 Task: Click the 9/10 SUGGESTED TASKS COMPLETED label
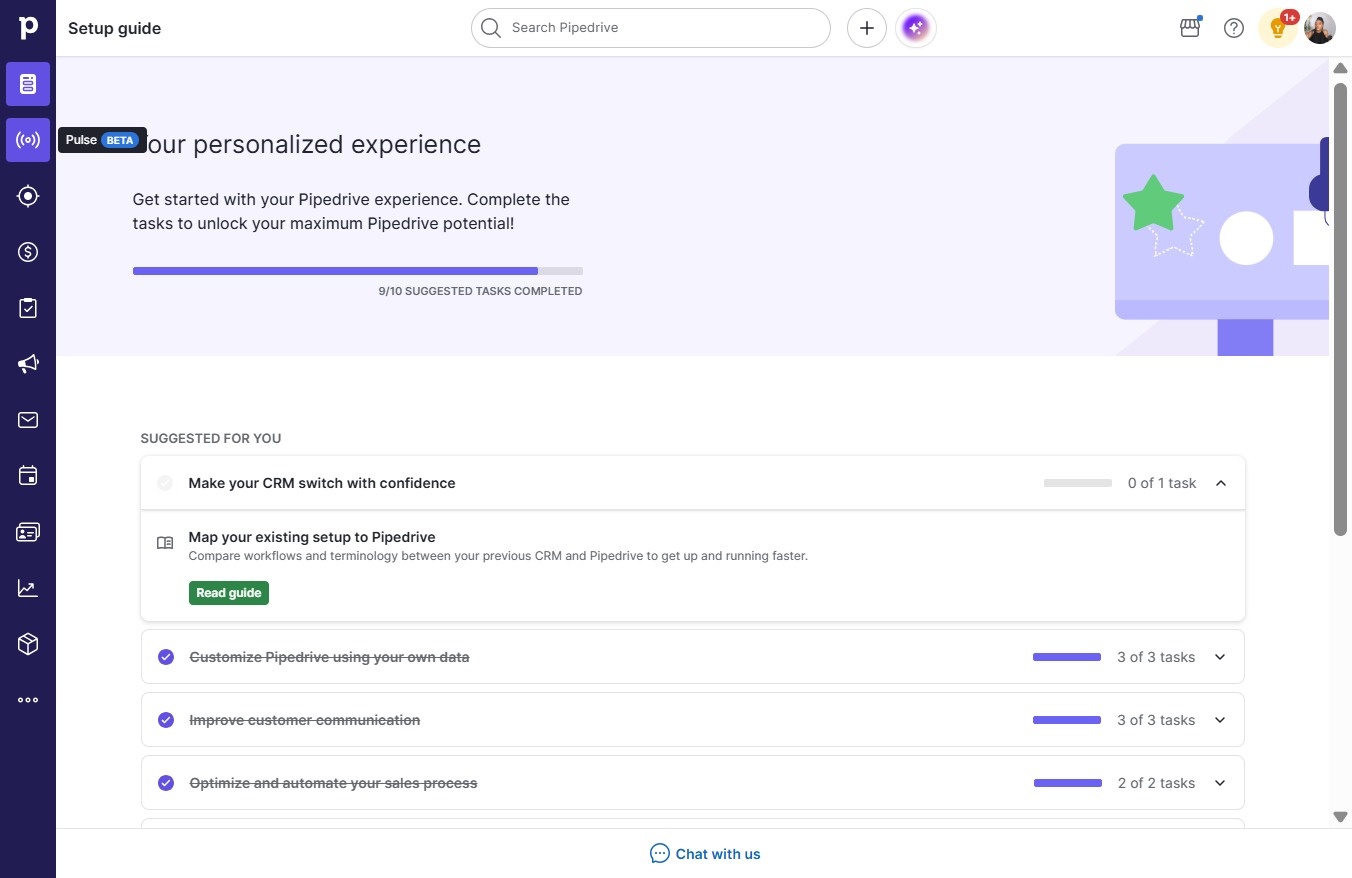point(480,291)
